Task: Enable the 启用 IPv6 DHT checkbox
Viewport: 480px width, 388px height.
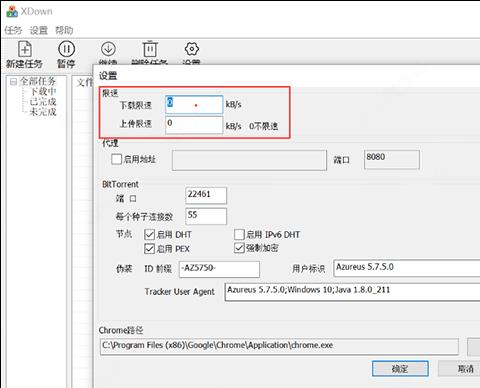Action: pos(239,234)
